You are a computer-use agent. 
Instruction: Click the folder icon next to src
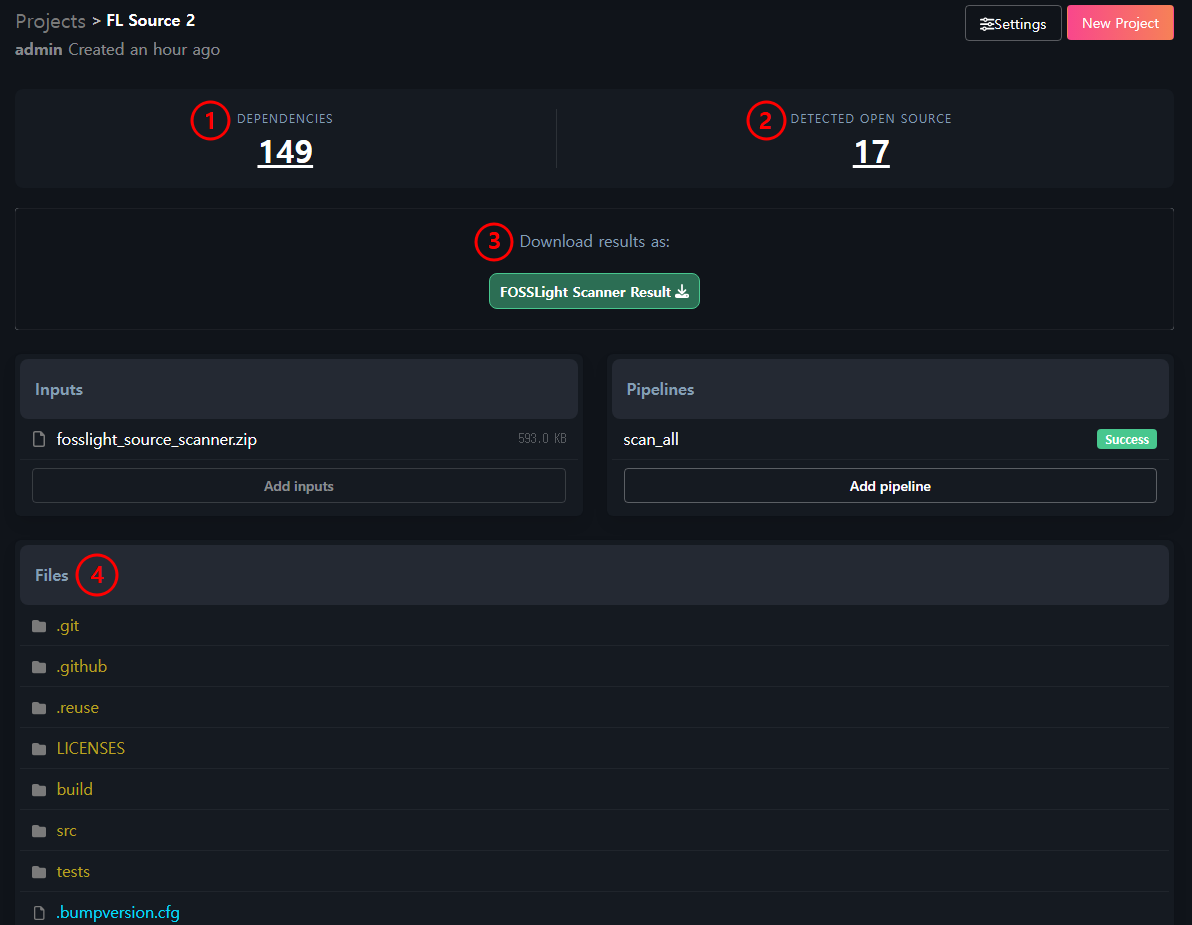(x=39, y=831)
